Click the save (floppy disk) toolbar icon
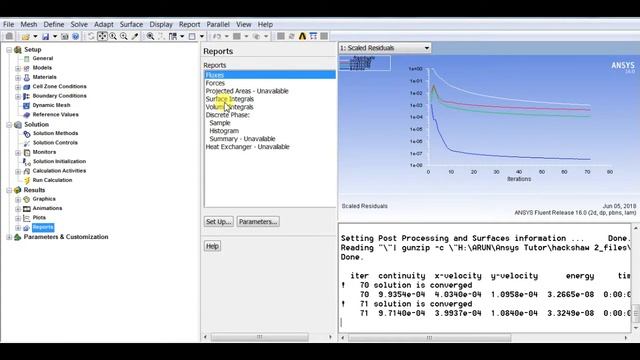The image size is (640, 360). (45, 37)
